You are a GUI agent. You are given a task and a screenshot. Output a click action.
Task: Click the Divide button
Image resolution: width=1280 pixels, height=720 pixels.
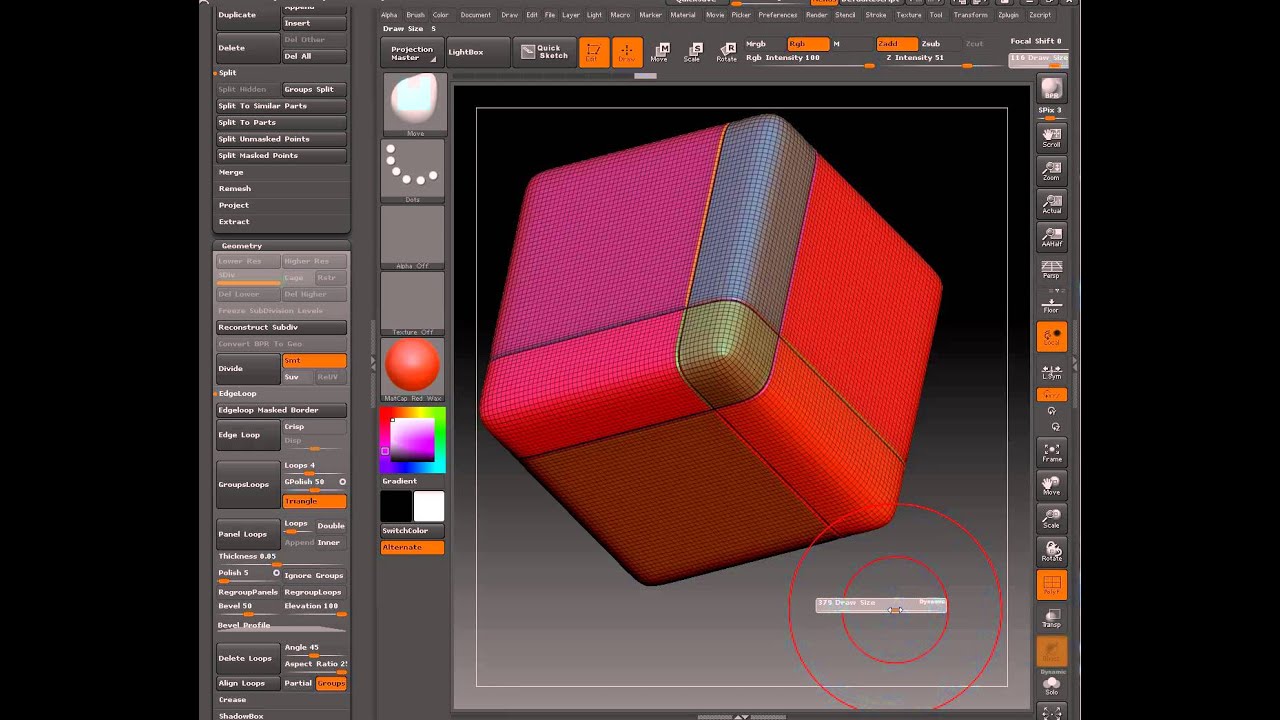pyautogui.click(x=248, y=368)
